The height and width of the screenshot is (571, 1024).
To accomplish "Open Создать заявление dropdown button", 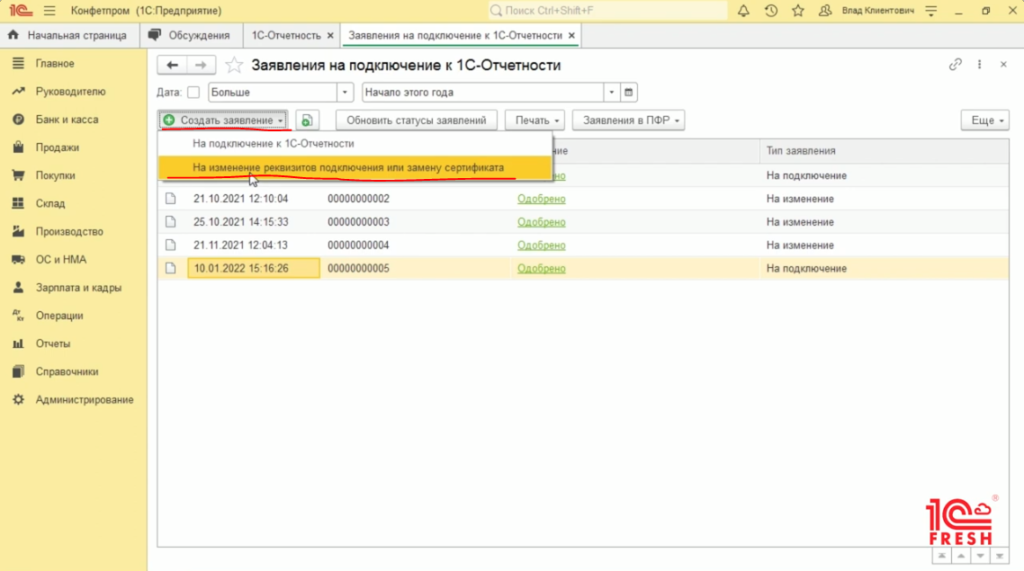I will pyautogui.click(x=223, y=120).
